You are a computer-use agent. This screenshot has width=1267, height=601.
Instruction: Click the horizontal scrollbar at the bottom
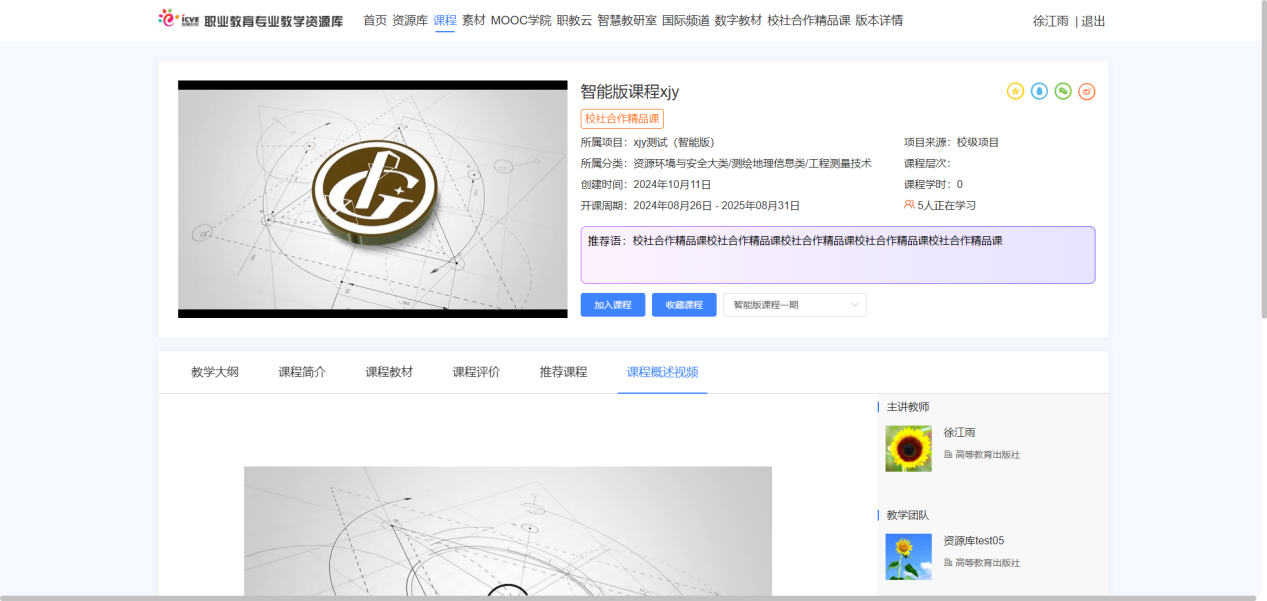[x=628, y=598]
